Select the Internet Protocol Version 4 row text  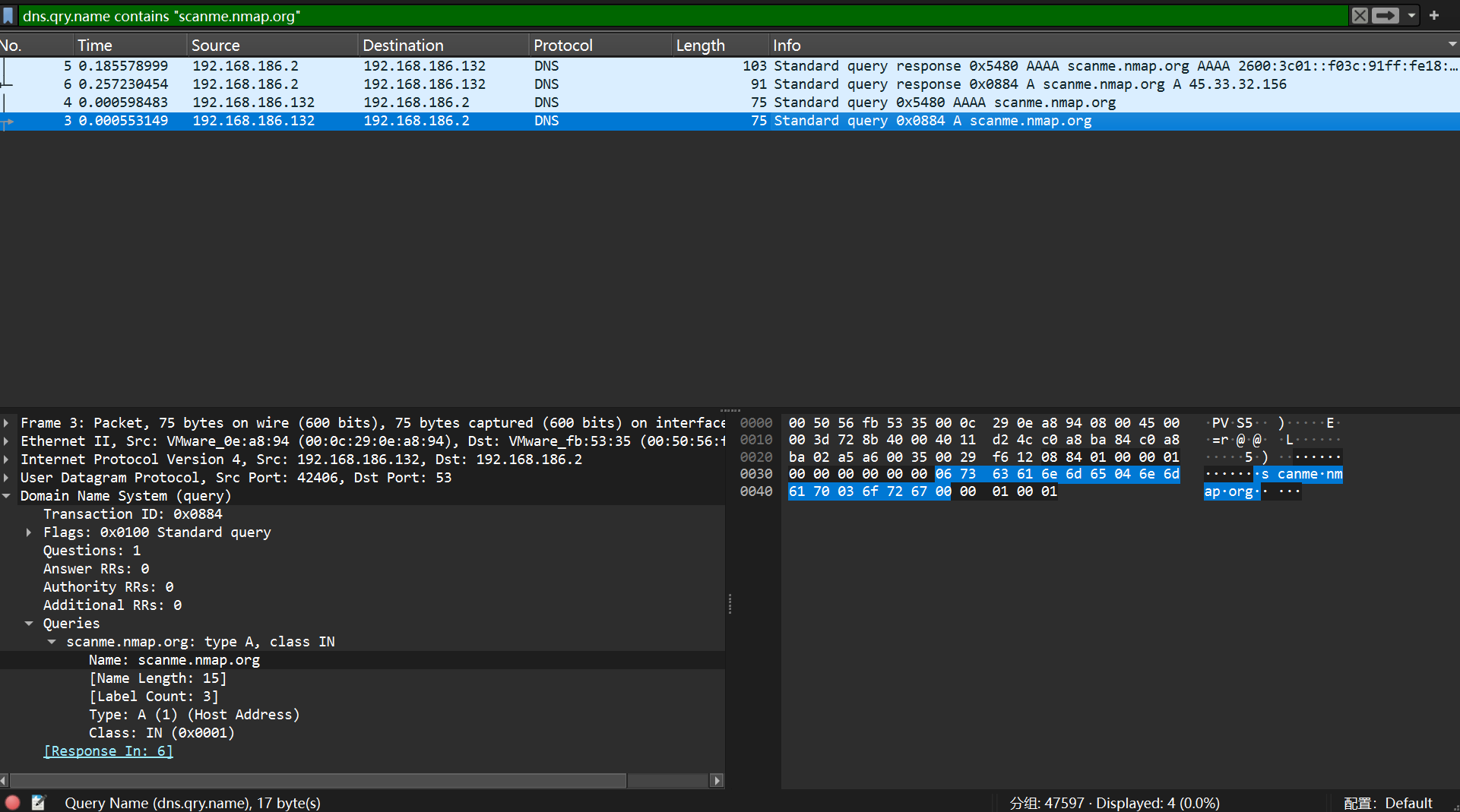[x=301, y=460]
